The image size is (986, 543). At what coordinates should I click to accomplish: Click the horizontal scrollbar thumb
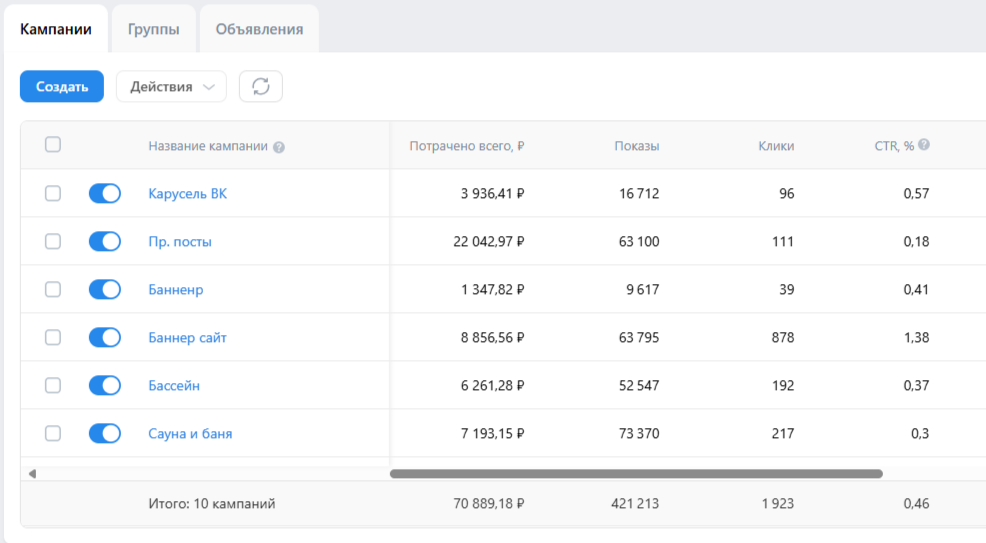(636, 474)
